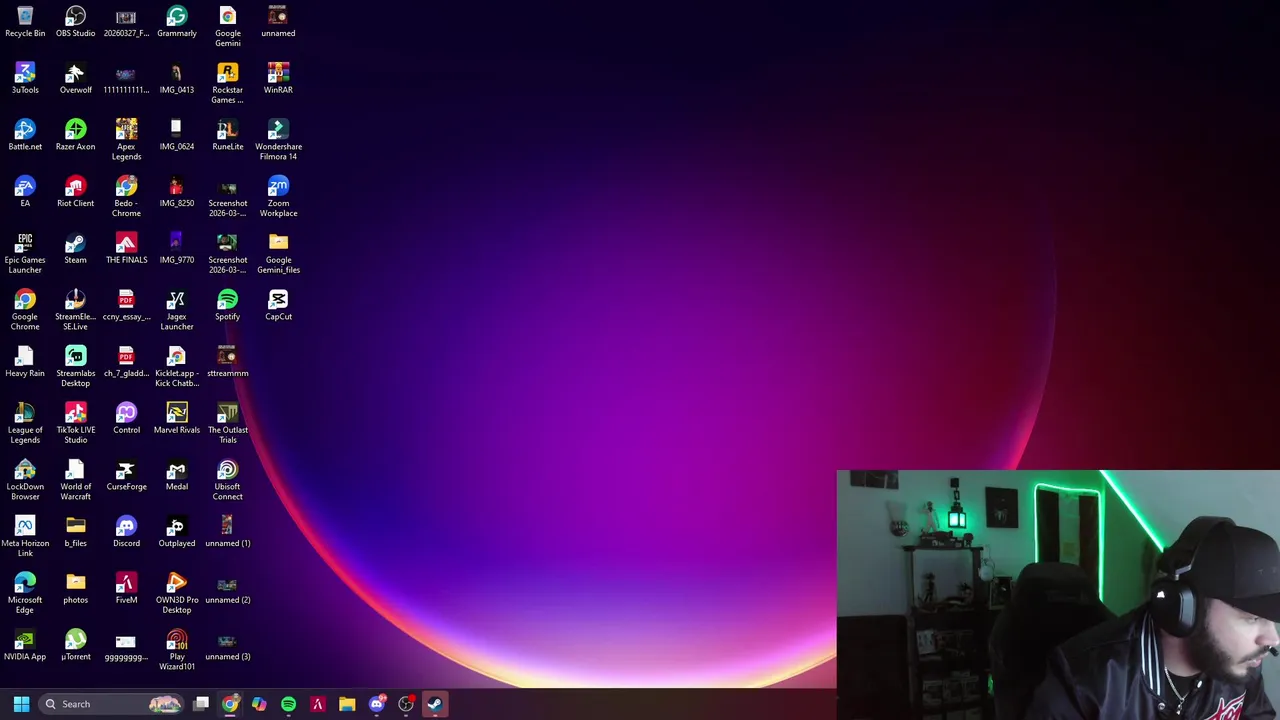Open the Razer Axon desktop shortcut
Screen dimensions: 1280x720
tap(75, 135)
